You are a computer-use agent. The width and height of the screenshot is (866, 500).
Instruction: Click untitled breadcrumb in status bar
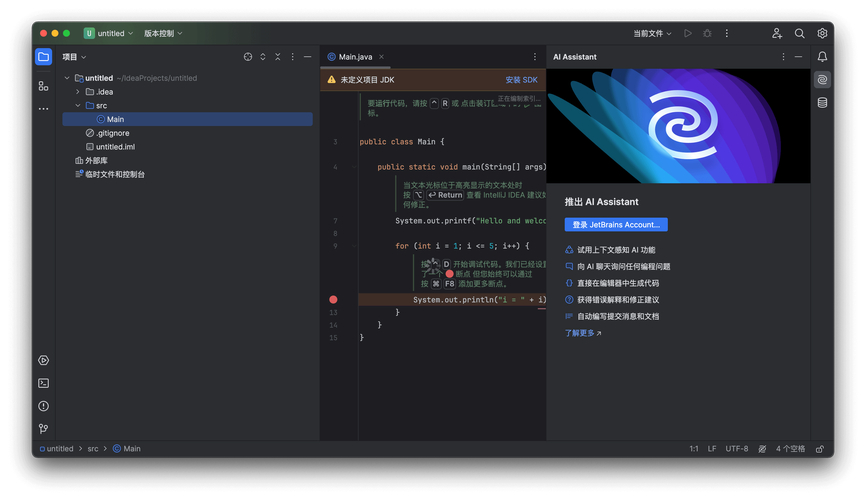[56, 449]
